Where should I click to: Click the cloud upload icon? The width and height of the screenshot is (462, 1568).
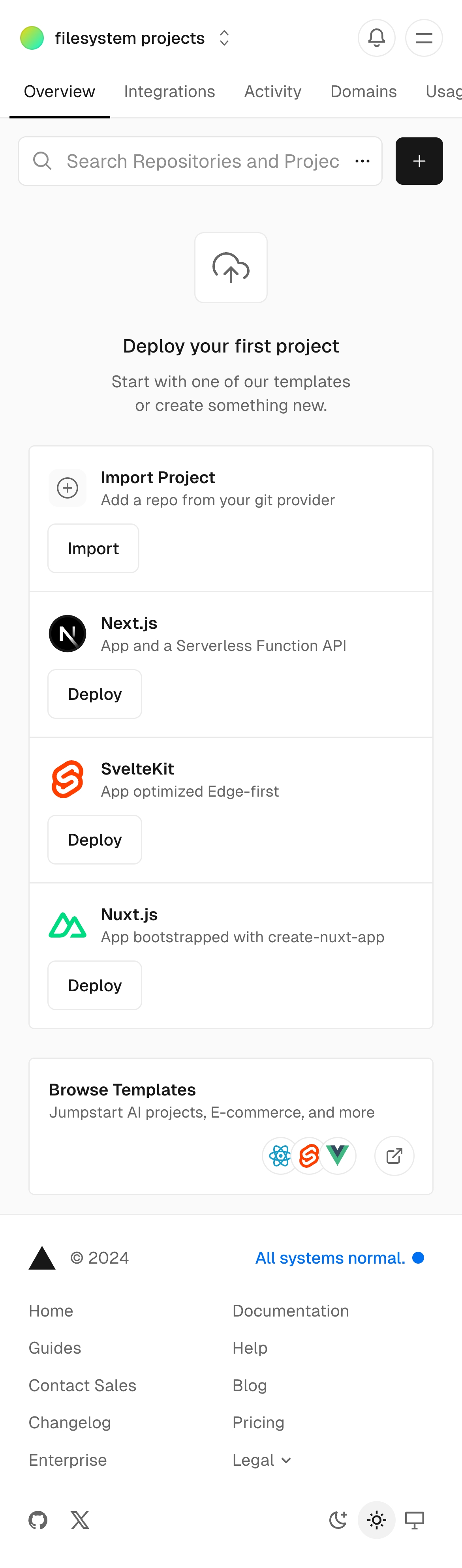(231, 267)
